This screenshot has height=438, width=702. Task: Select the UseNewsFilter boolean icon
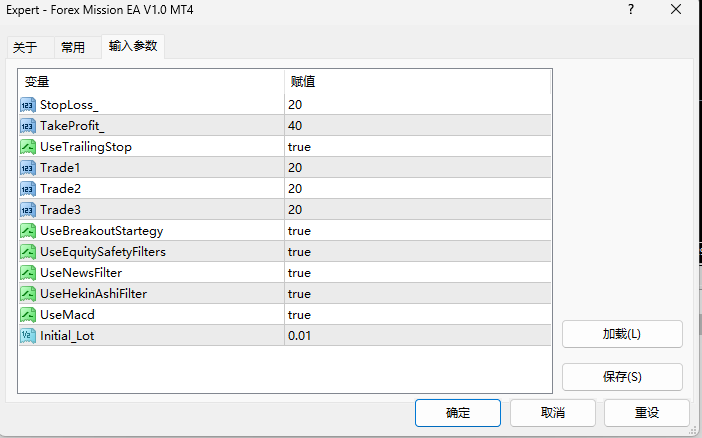[x=28, y=273]
